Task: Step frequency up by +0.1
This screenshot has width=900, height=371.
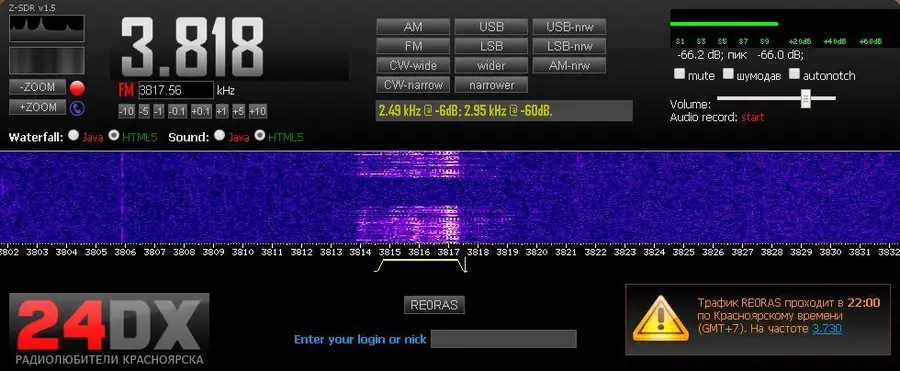Action: click(x=201, y=111)
